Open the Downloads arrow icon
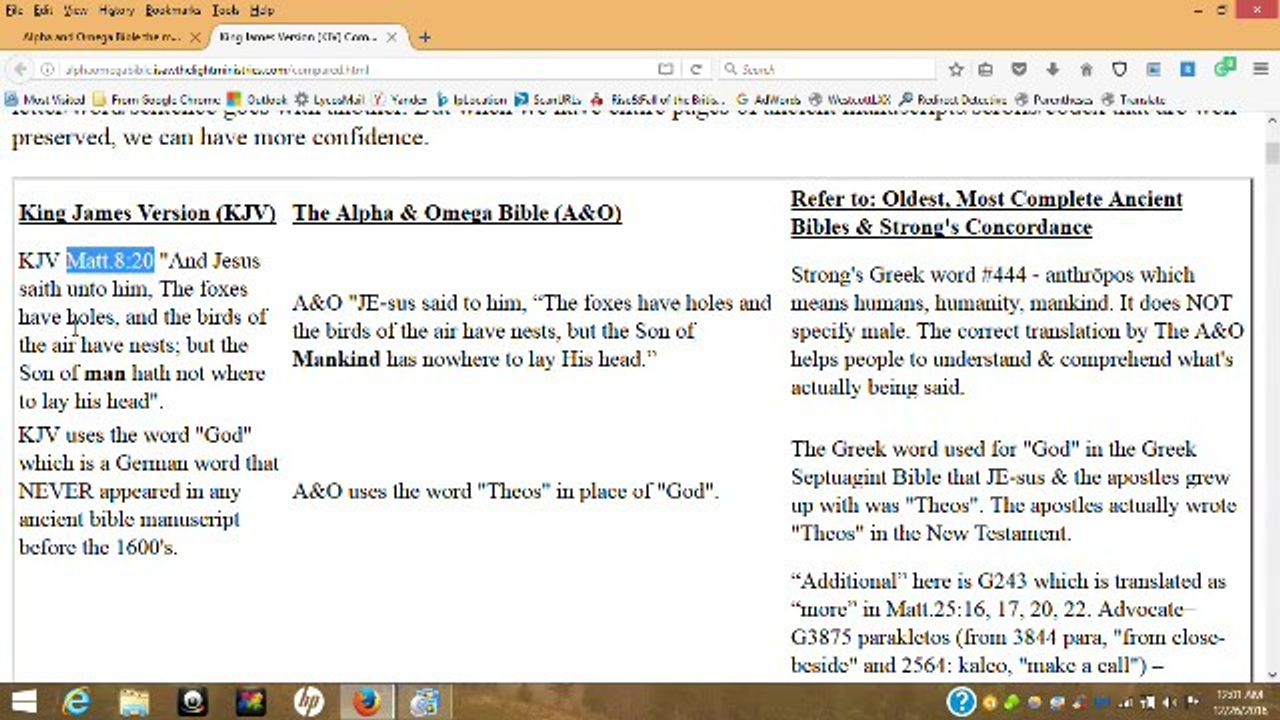1280x720 pixels. pyautogui.click(x=1052, y=69)
